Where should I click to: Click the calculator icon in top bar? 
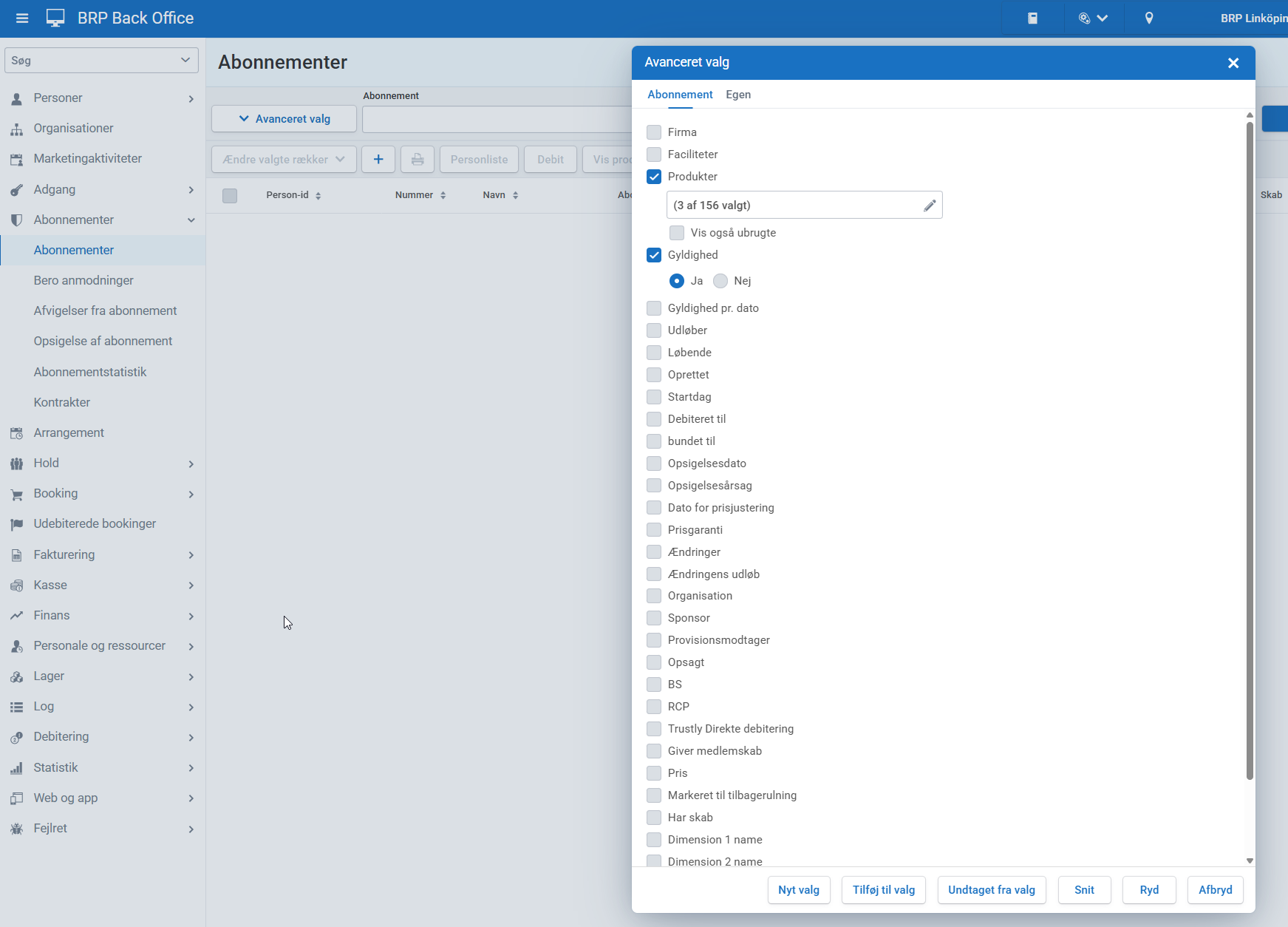pos(1032,18)
